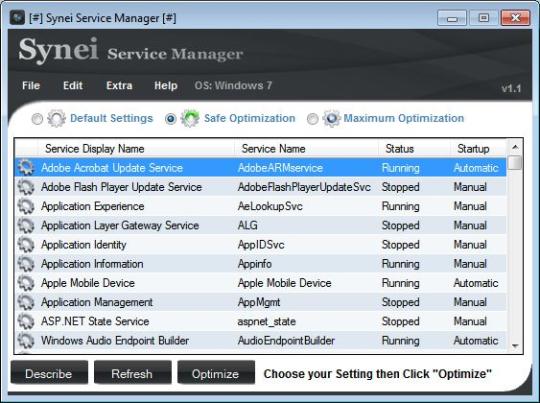Click the Apple Mobile Device row gear icon

26,283
